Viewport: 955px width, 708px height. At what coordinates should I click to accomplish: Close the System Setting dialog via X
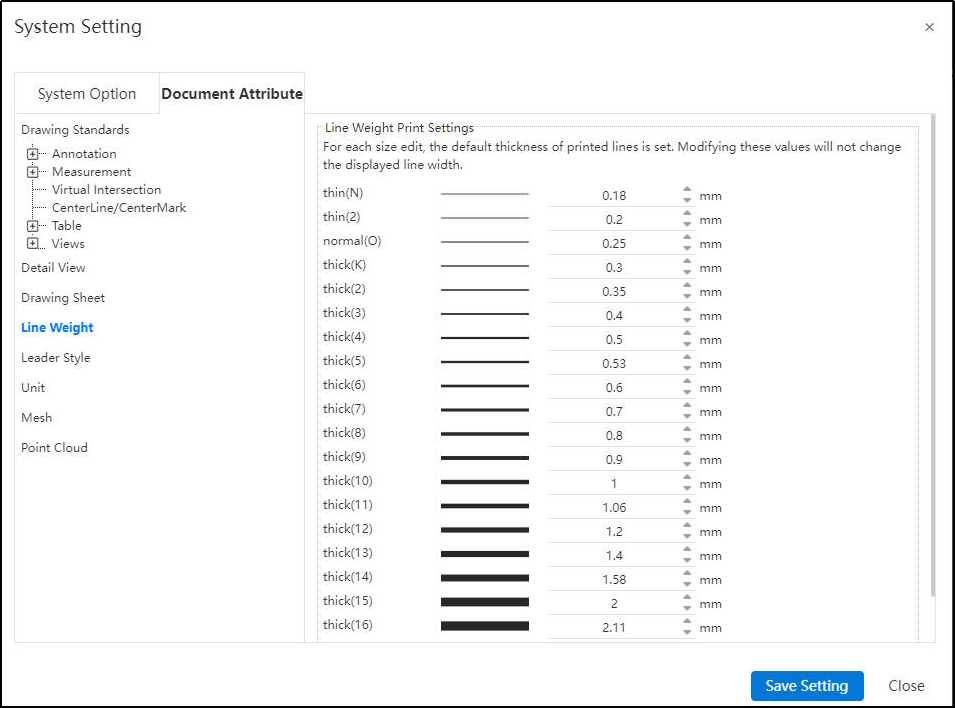929,27
